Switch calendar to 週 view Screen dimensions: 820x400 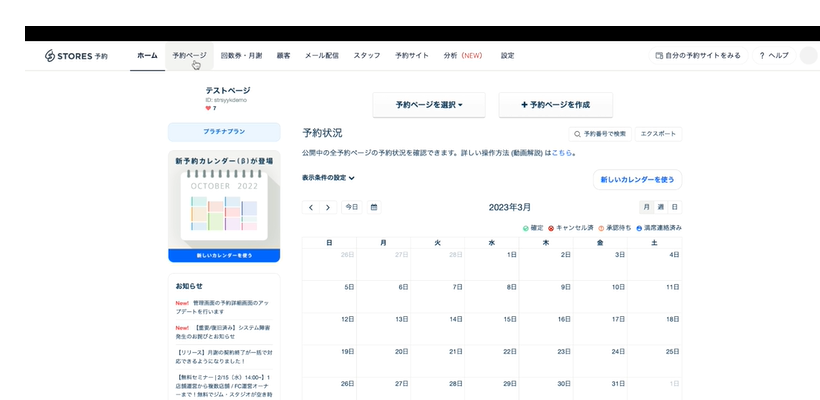point(661,207)
